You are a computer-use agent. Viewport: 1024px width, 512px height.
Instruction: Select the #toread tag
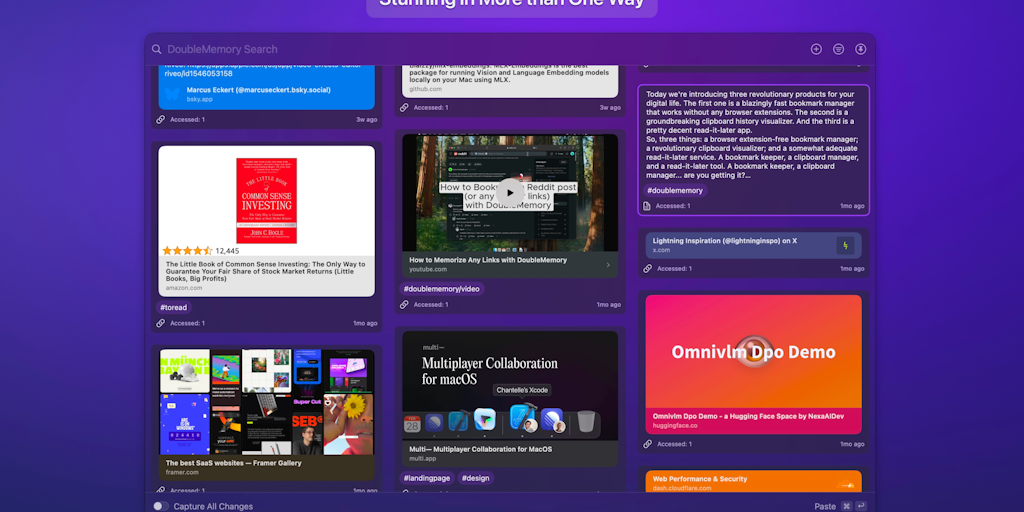click(174, 307)
